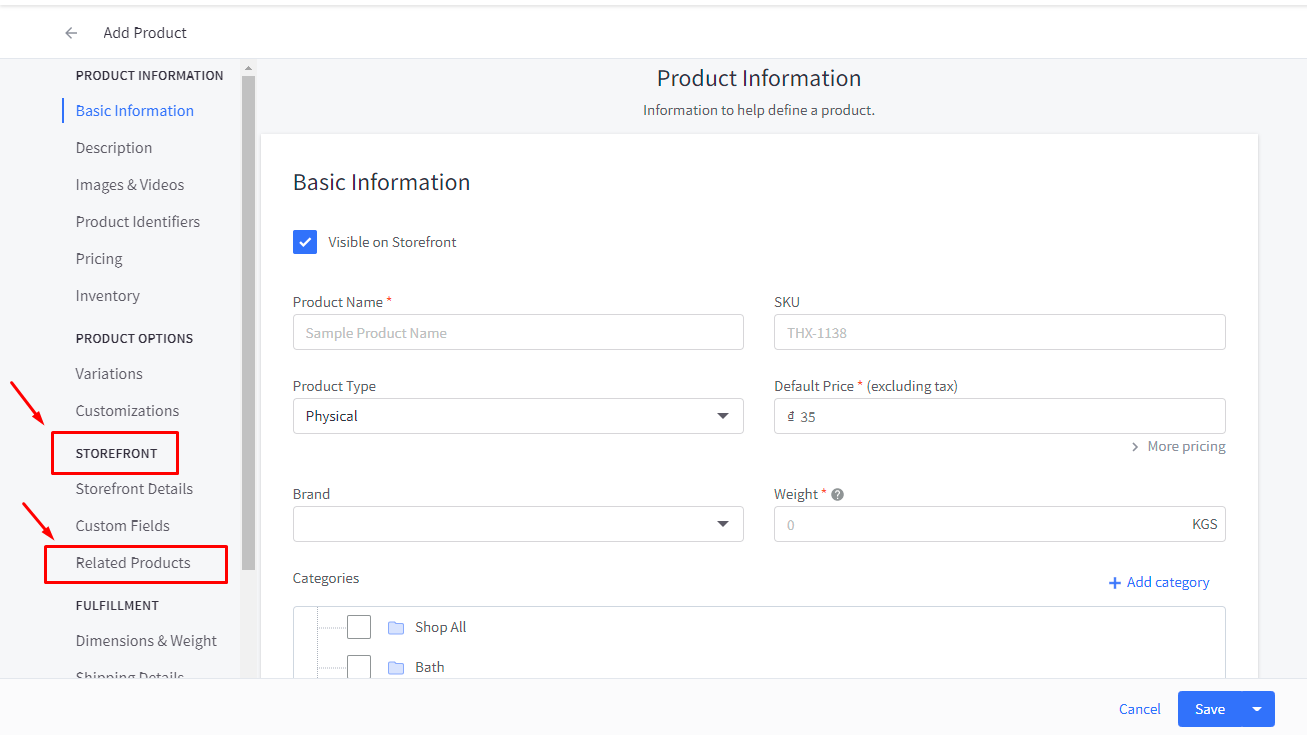Go to Related Products section

[x=133, y=563]
